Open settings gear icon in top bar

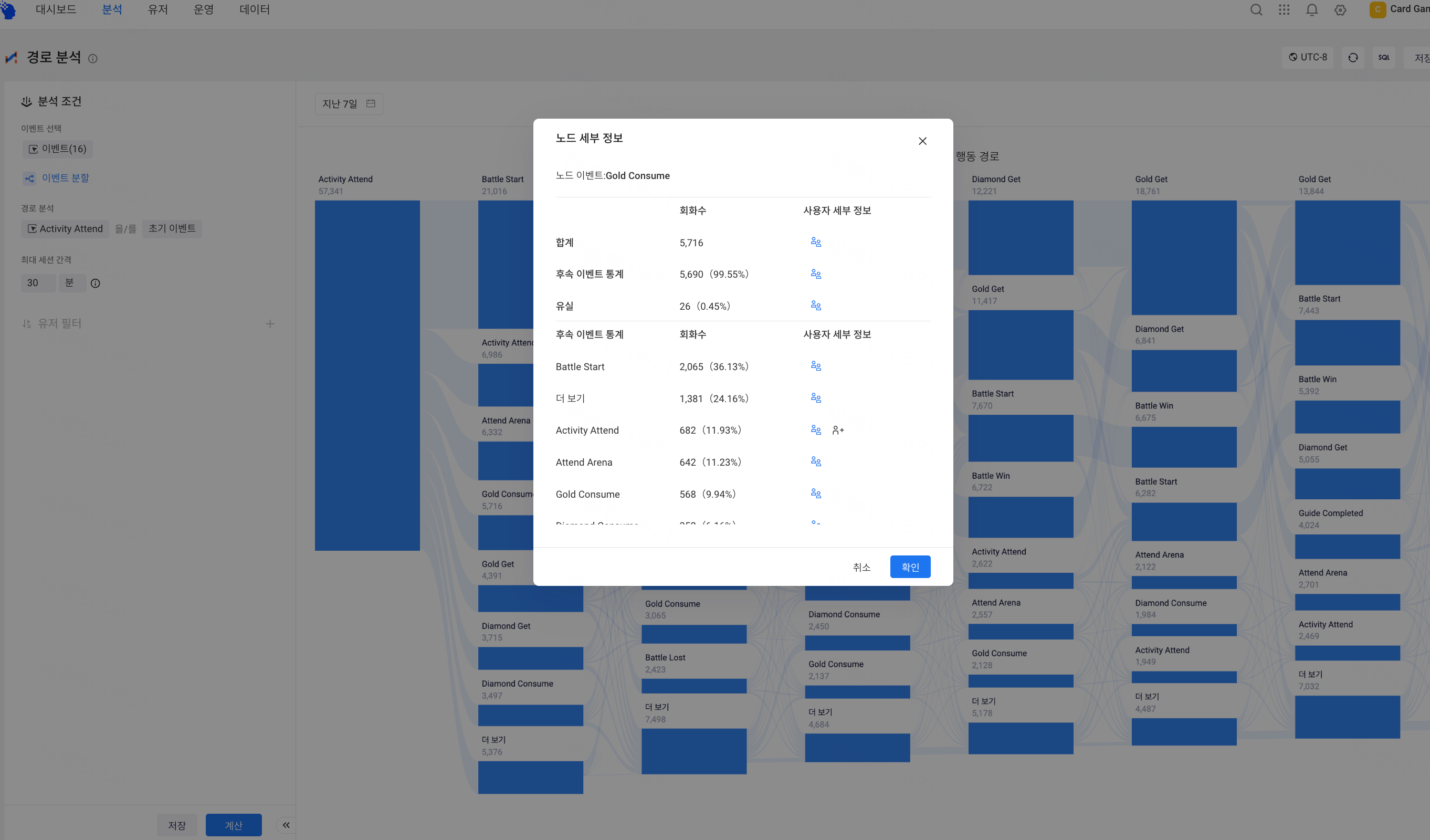tap(1340, 9)
